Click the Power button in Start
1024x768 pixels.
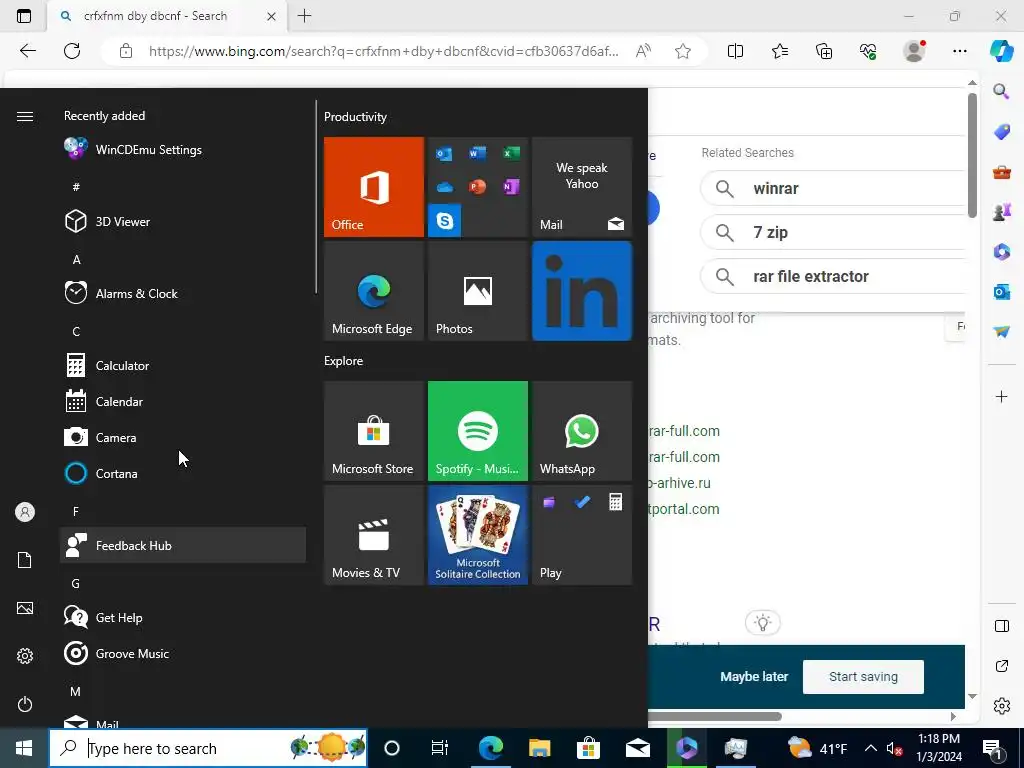[x=25, y=704]
